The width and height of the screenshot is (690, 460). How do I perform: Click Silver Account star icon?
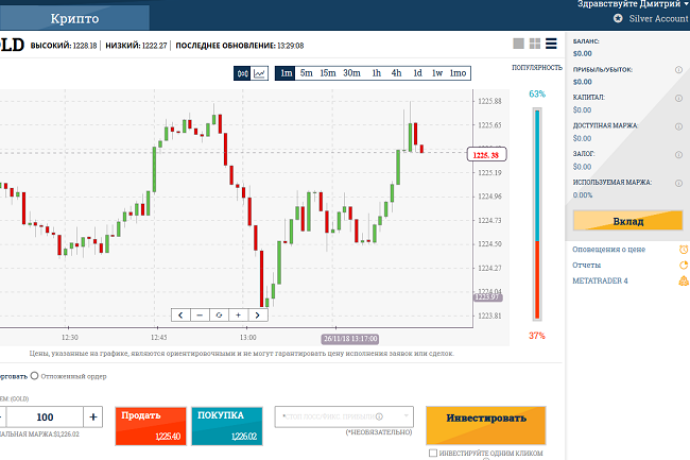[x=618, y=18]
